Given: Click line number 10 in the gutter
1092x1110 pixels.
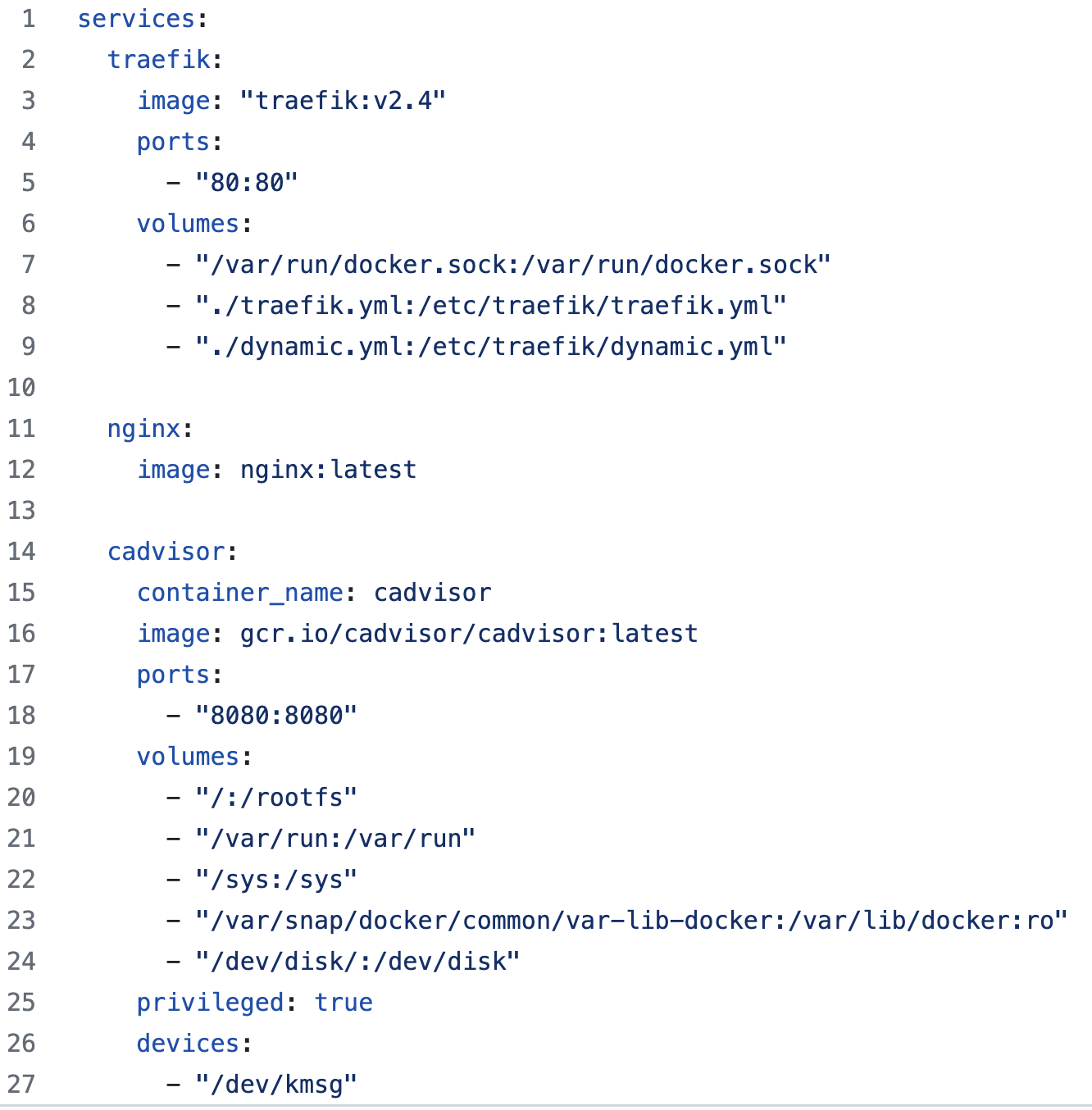Looking at the screenshot, I should [22, 388].
